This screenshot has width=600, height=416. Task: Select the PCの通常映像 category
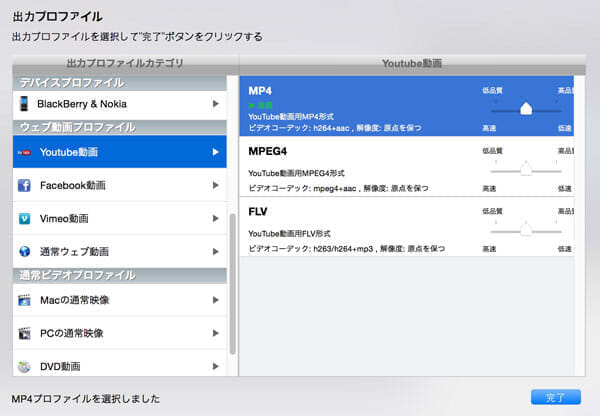coord(120,333)
